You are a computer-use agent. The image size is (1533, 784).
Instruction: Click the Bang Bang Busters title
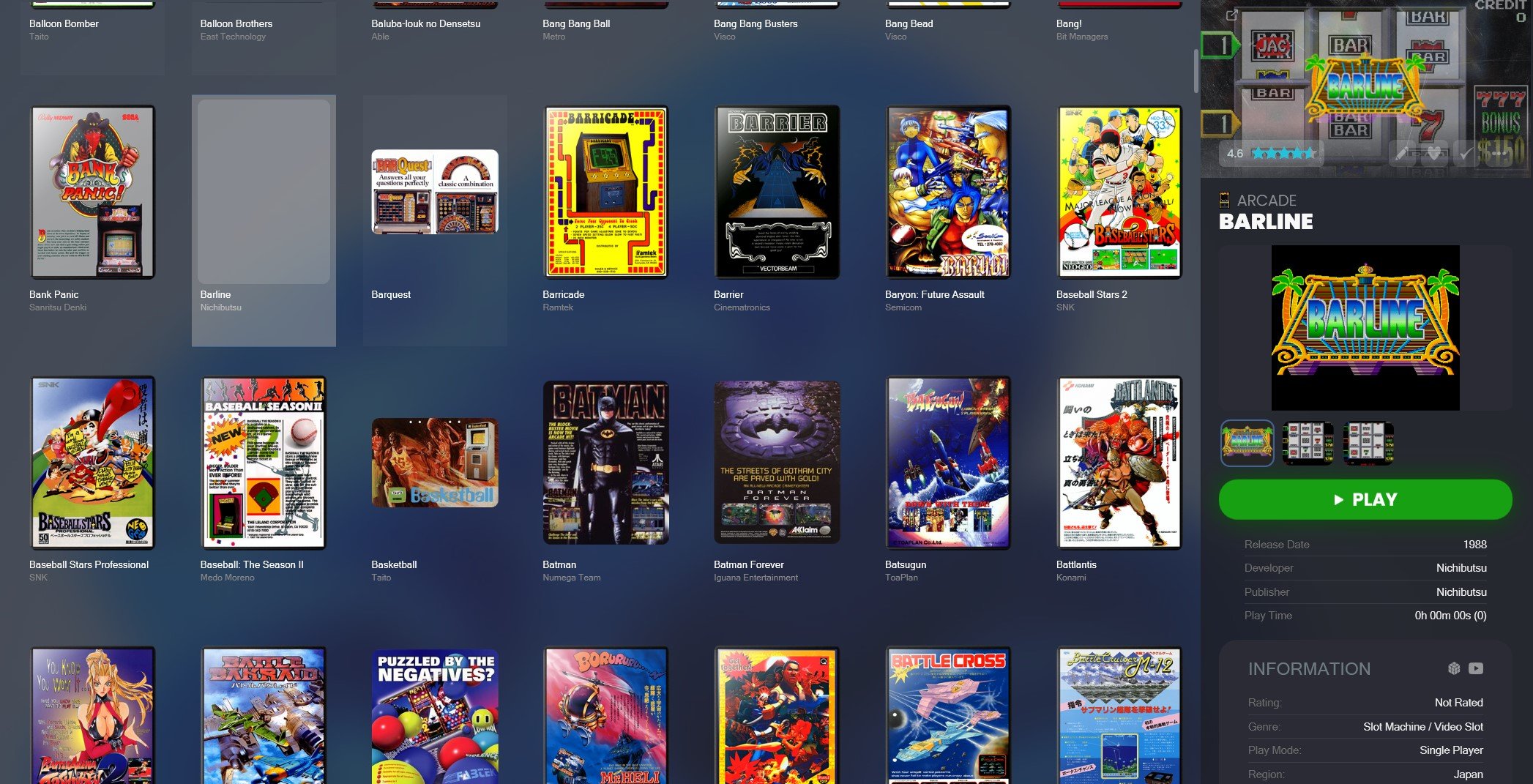point(756,23)
